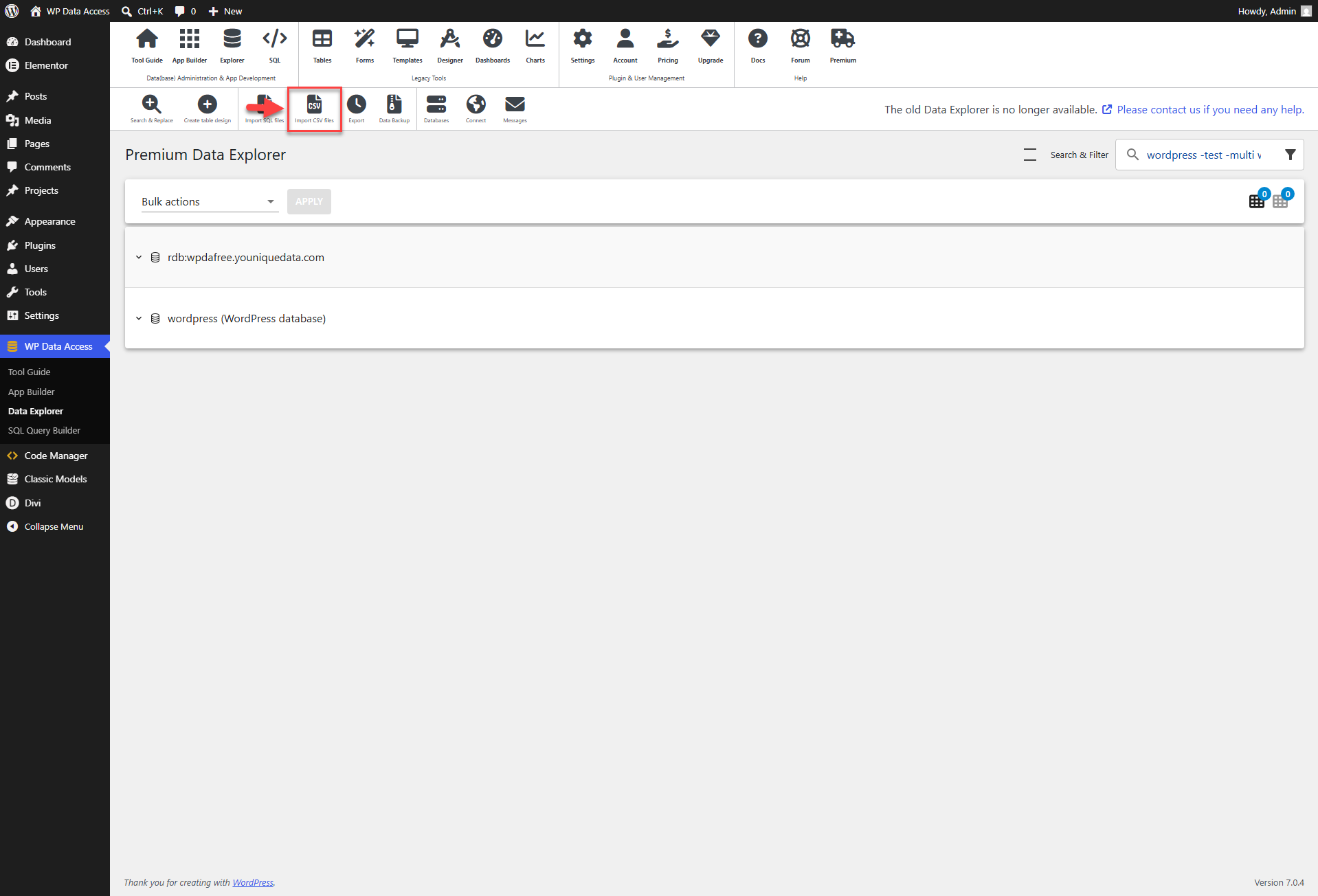This screenshot has height=896, width=1318.
Task: Open Projects in the sidebar
Action: tap(55, 190)
